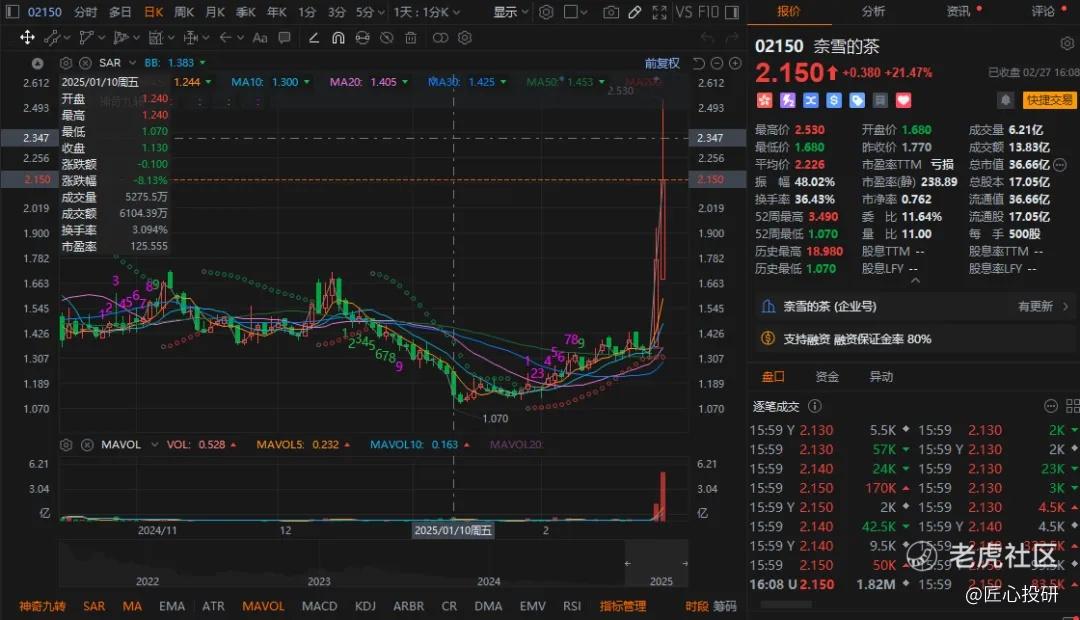
Task: Collapse the quote details chevron
Action: pyautogui.click(x=915, y=280)
